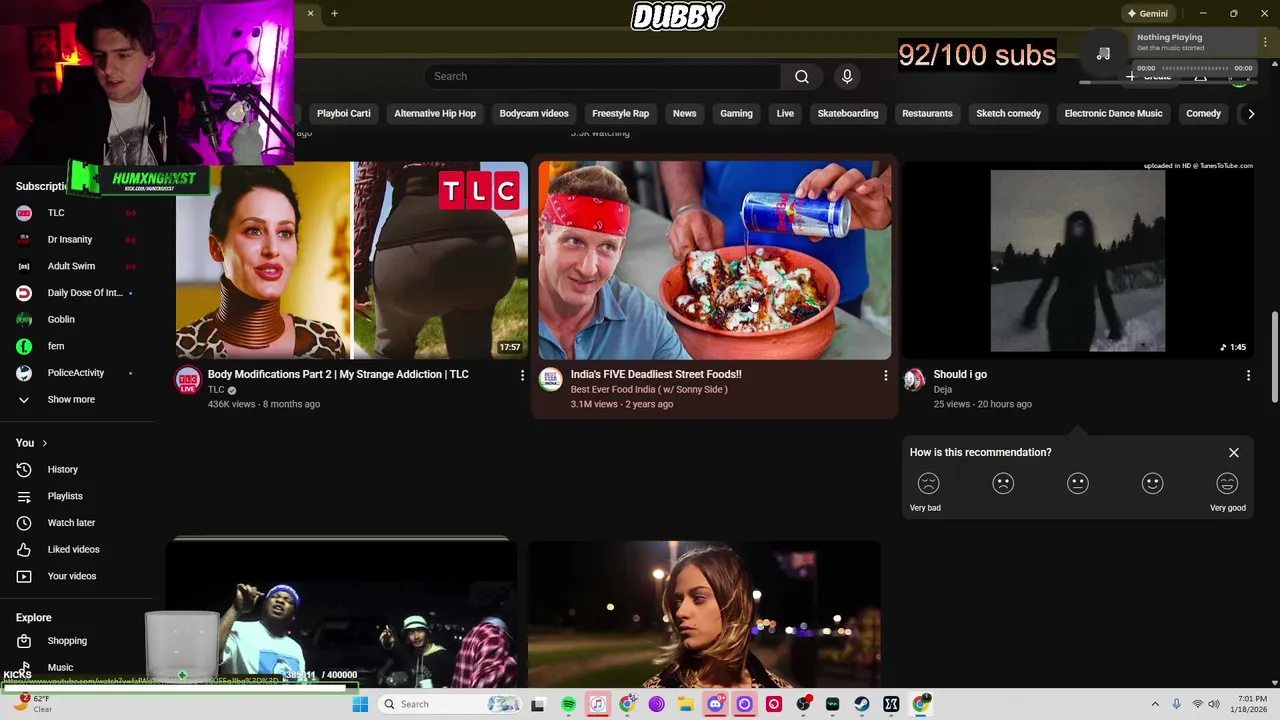The width and height of the screenshot is (1280, 720).
Task: Open Steam from the taskbar
Action: pyautogui.click(x=862, y=704)
